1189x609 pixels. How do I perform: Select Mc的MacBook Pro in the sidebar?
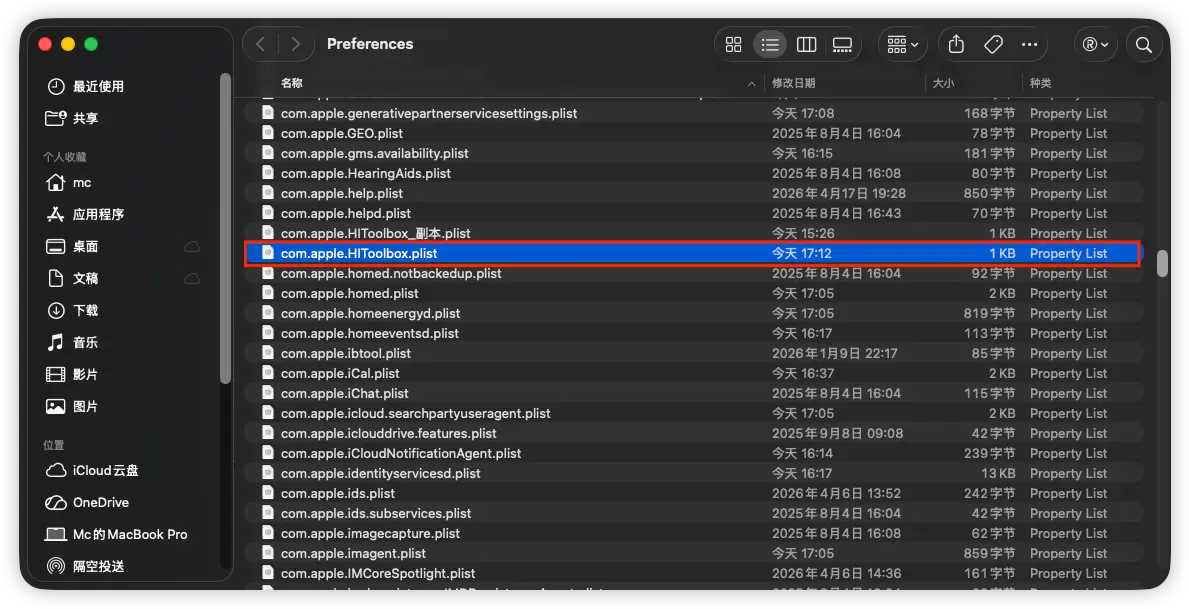(x=116, y=534)
